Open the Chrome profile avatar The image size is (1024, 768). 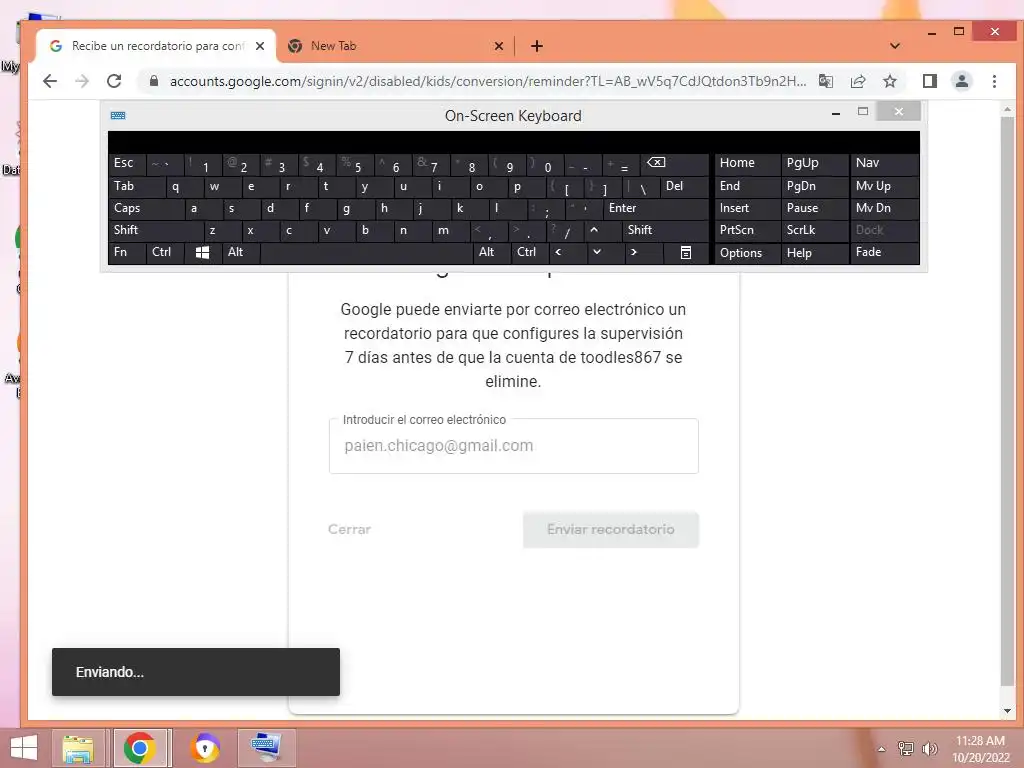click(x=962, y=81)
